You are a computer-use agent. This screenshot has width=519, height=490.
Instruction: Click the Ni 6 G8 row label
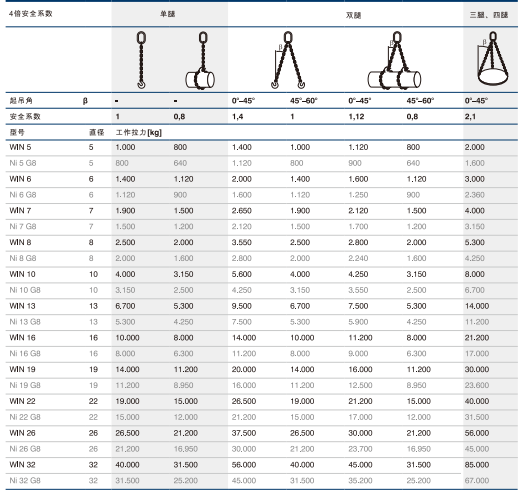click(23, 195)
